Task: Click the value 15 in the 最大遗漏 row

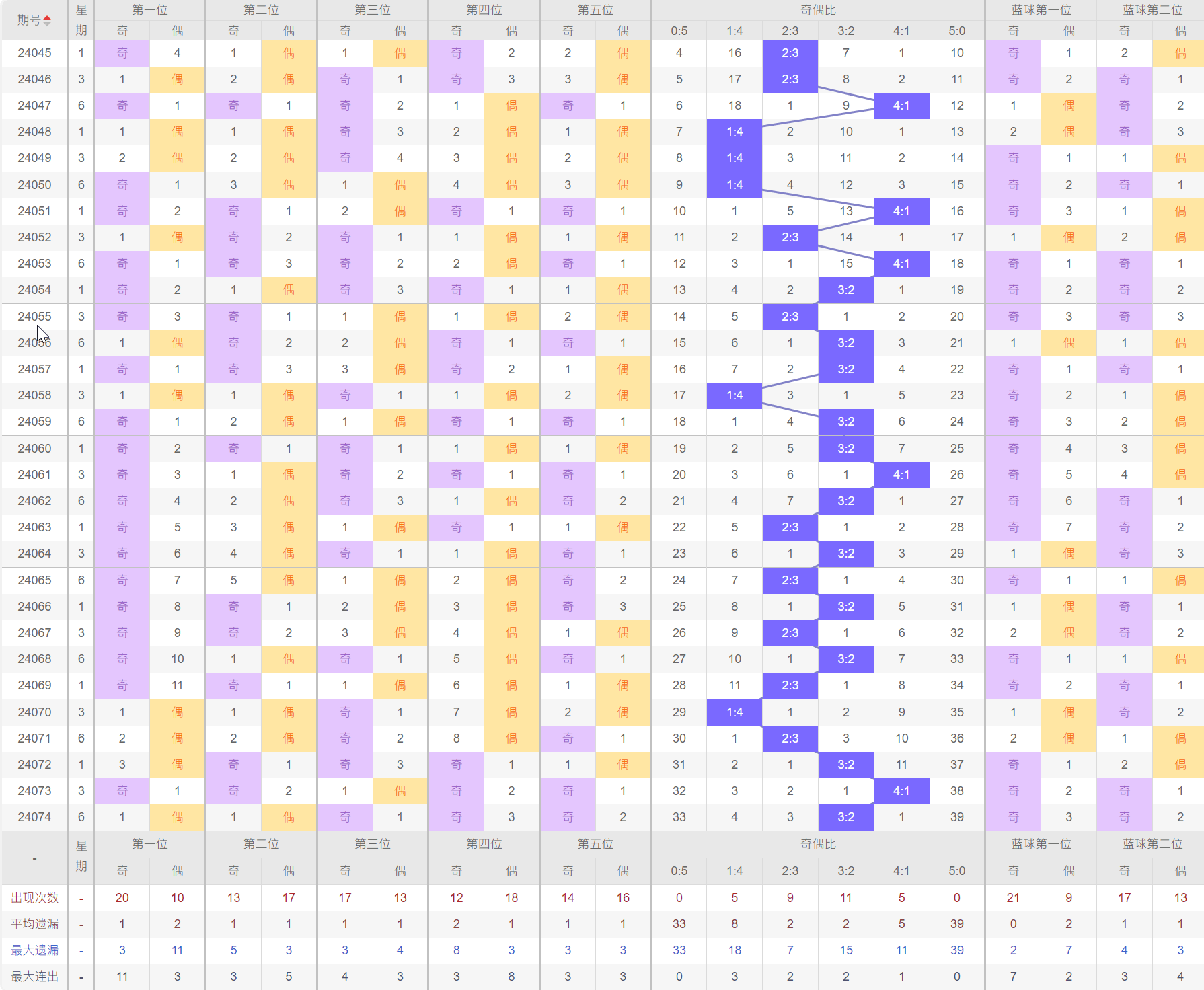Action: click(x=846, y=950)
